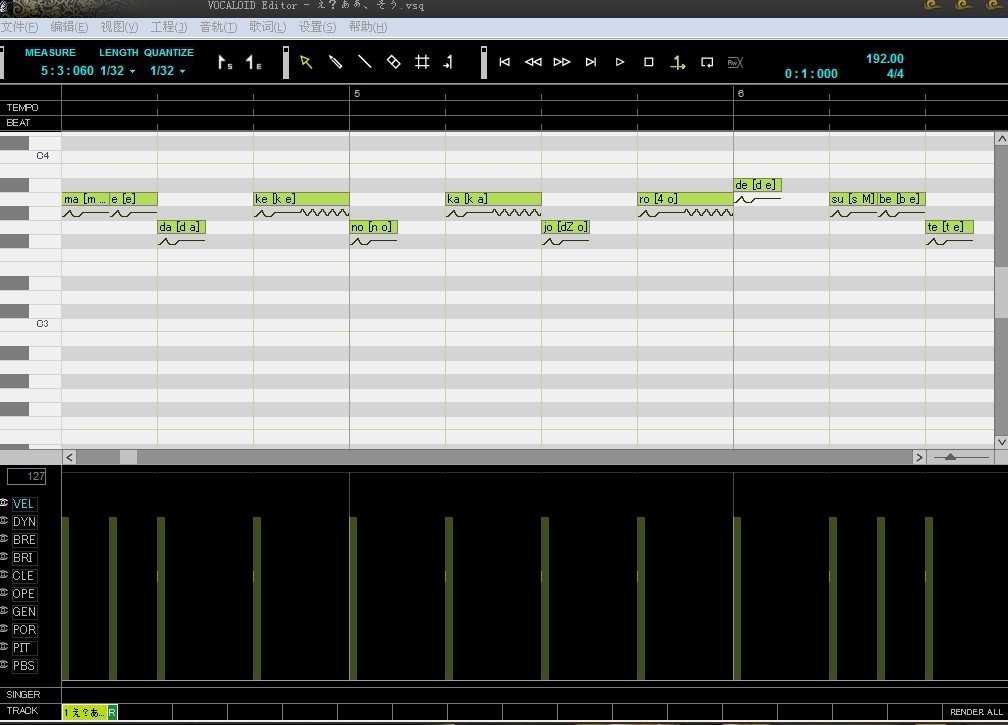Select the PBS control parameter
Image resolution: width=1008 pixels, height=725 pixels.
[24, 666]
